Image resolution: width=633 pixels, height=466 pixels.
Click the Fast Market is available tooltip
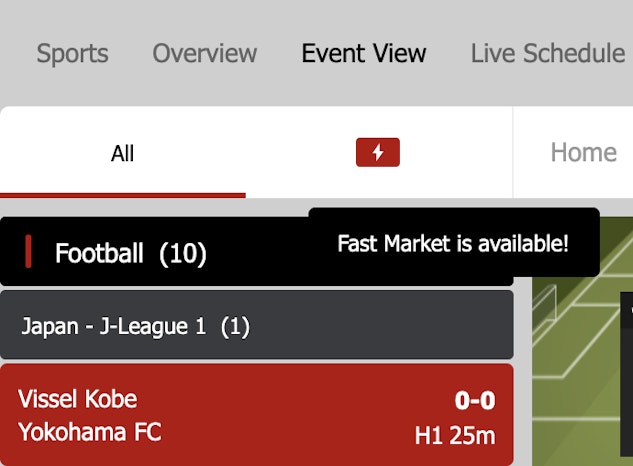click(x=453, y=243)
